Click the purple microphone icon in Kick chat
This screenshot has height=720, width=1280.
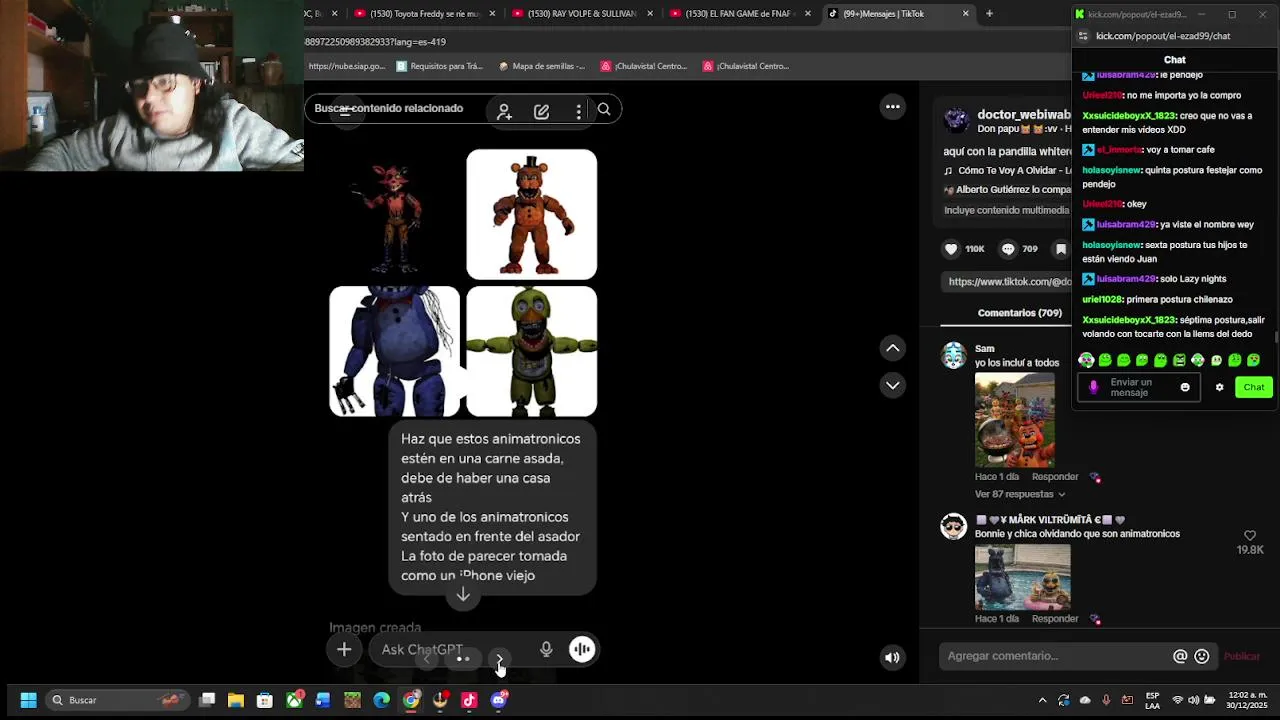(1093, 387)
